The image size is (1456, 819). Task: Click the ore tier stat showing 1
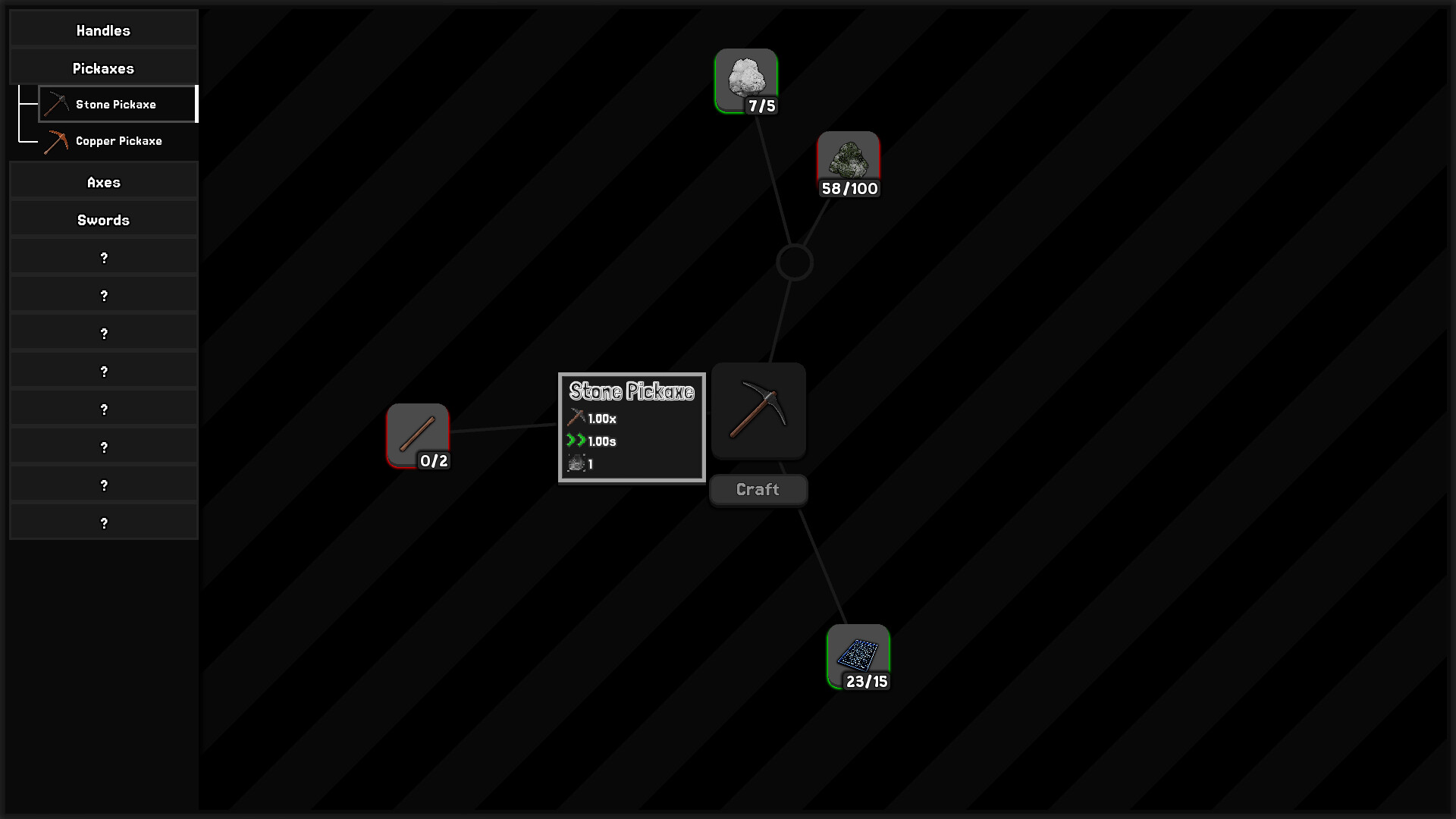point(581,464)
